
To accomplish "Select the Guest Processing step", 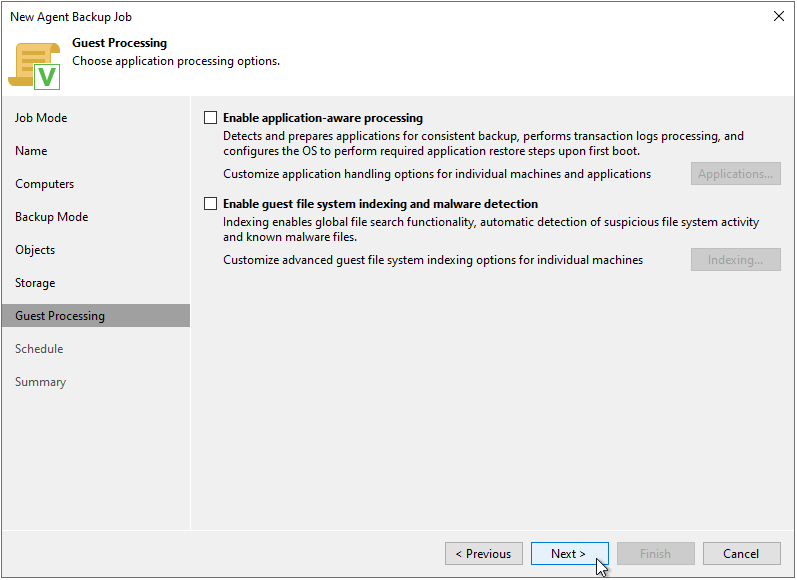I will (96, 316).
